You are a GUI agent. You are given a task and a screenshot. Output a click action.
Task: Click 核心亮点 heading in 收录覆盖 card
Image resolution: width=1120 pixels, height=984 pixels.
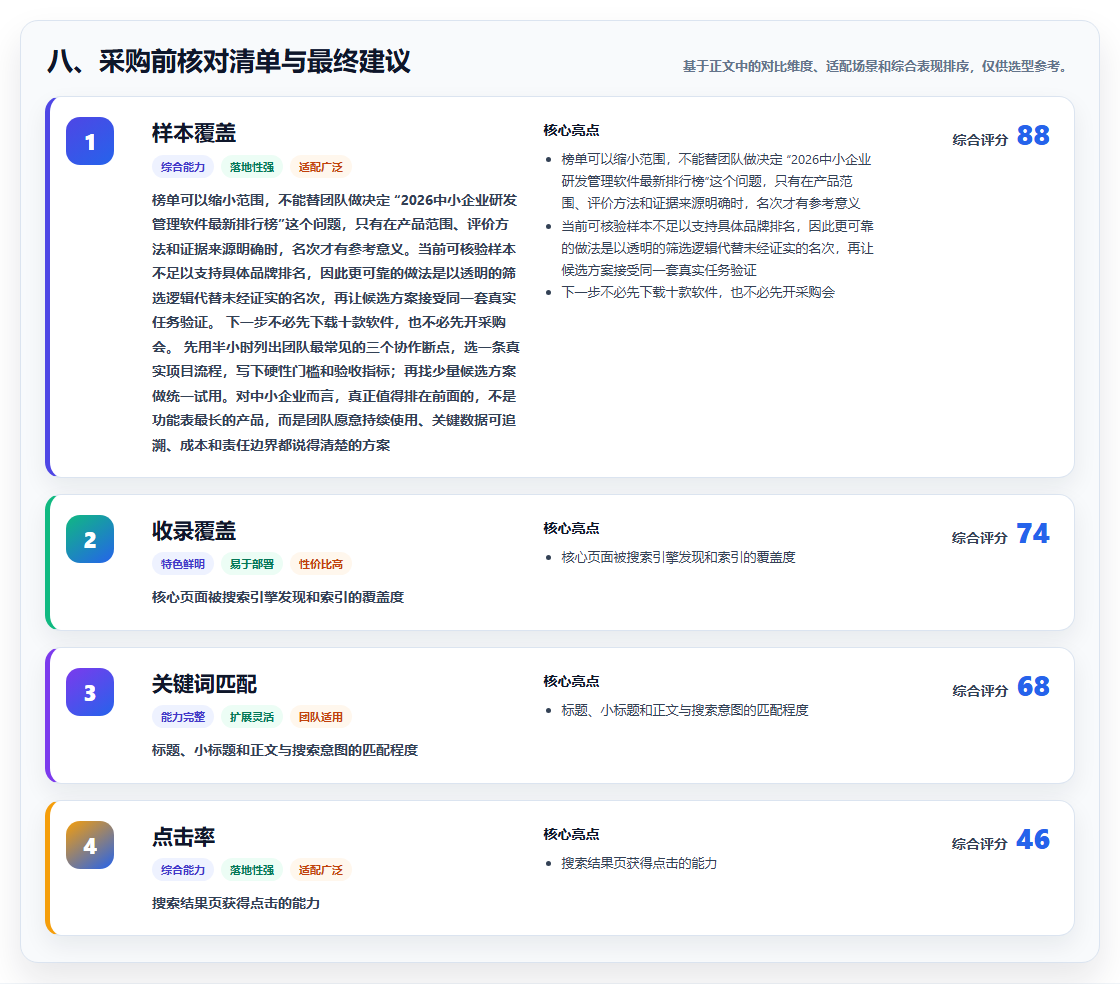(571, 528)
